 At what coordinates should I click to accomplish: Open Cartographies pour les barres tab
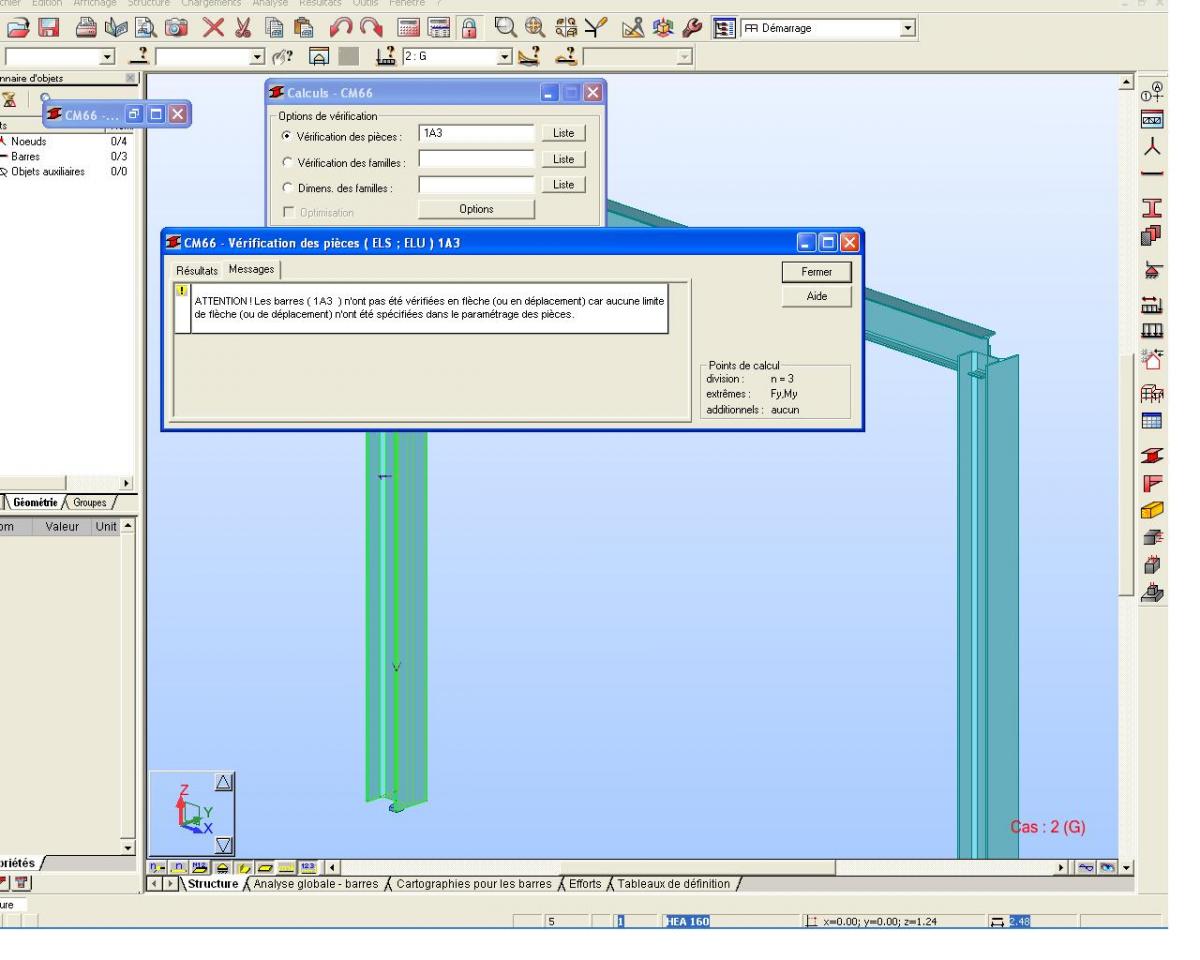474,883
